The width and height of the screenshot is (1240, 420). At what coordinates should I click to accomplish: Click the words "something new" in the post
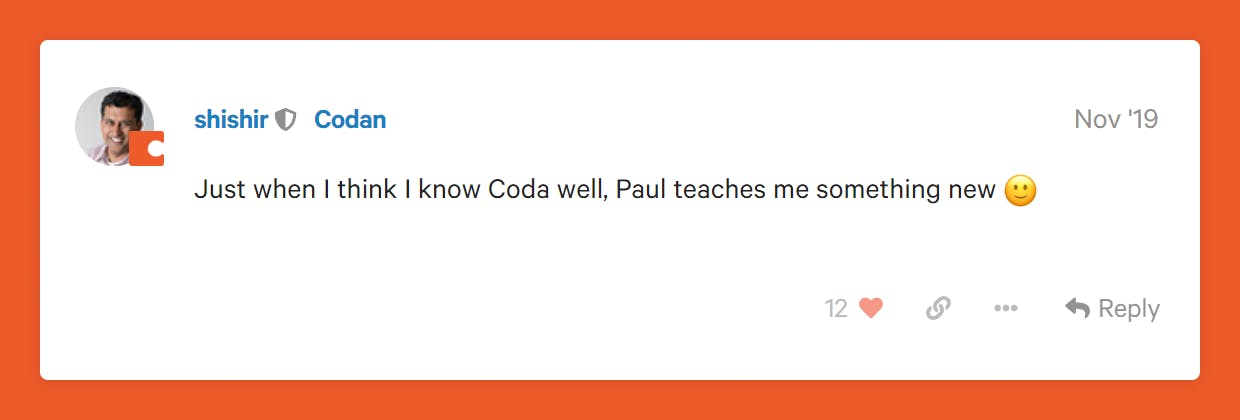pyautogui.click(x=906, y=190)
